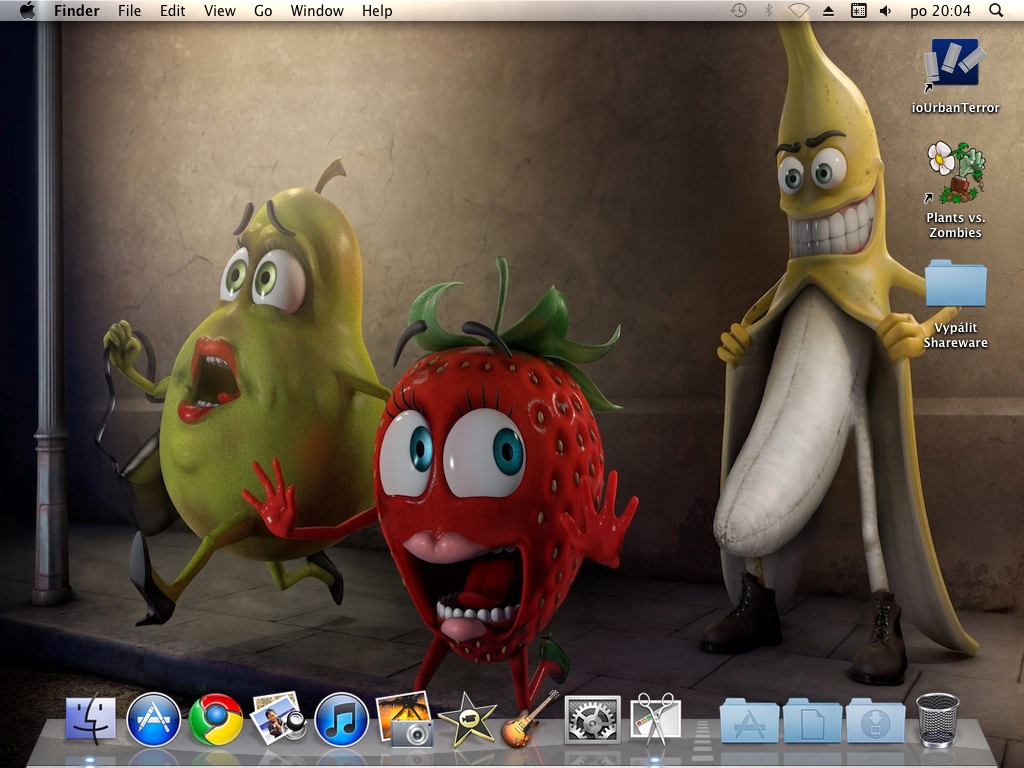Open the input source menu bar icon

pos(859,10)
